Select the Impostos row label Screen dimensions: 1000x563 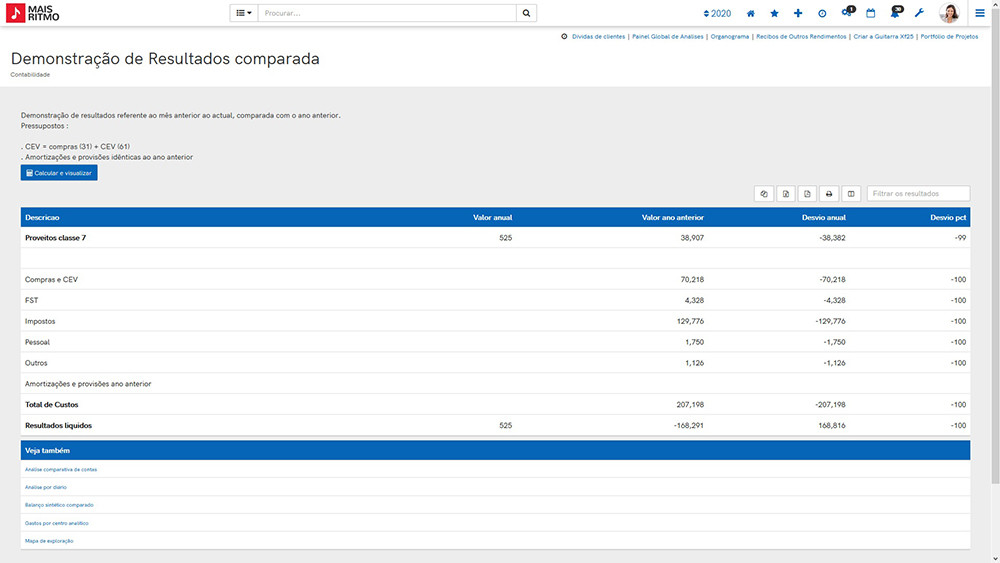40,321
